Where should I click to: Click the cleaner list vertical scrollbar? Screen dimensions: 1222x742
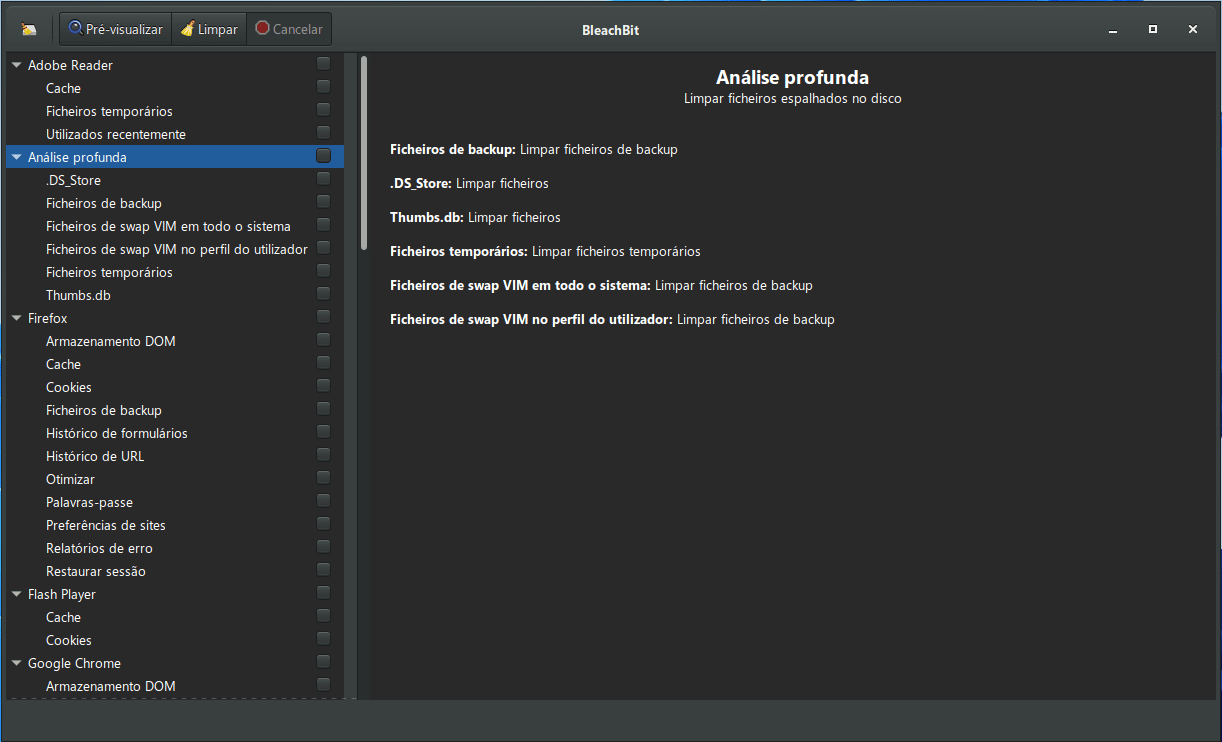click(x=364, y=153)
